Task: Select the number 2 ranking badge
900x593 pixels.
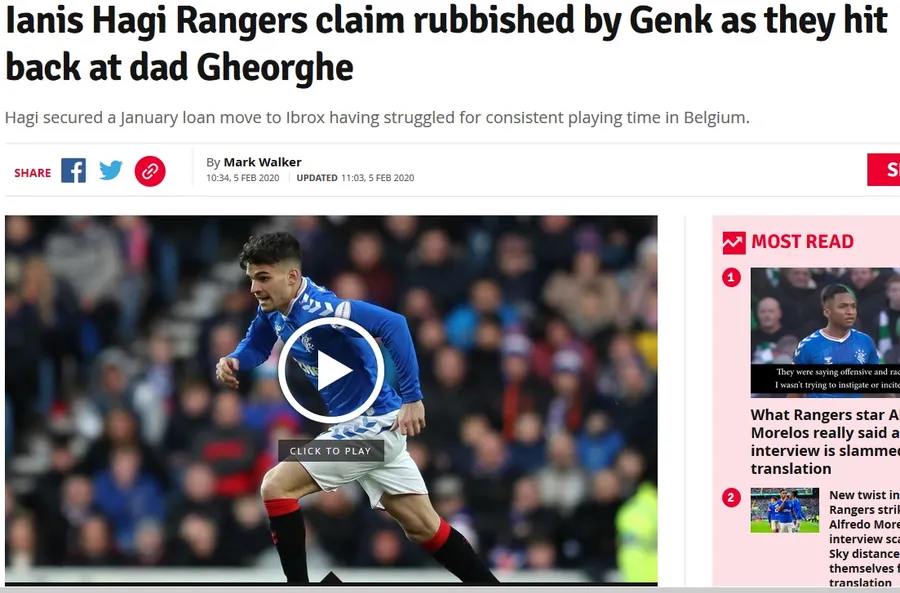Action: pyautogui.click(x=731, y=497)
